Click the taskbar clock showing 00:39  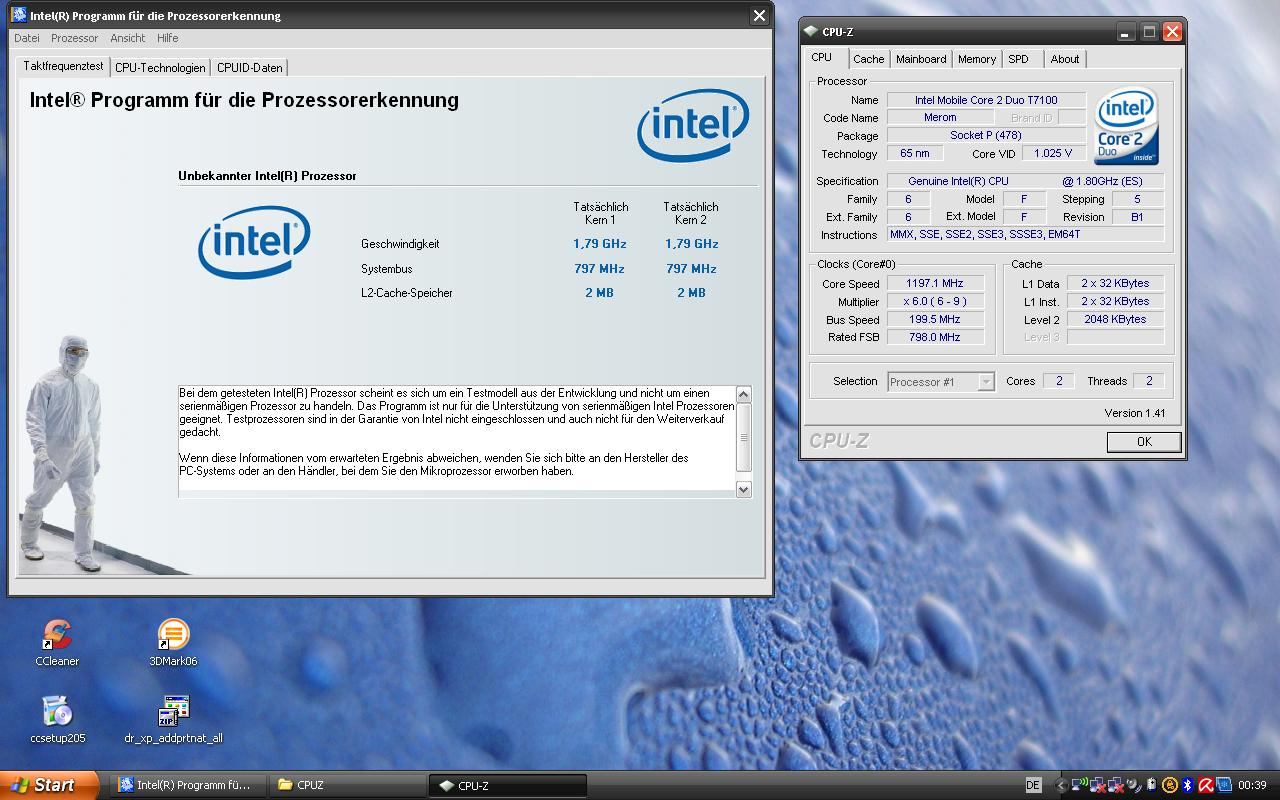tap(1252, 785)
